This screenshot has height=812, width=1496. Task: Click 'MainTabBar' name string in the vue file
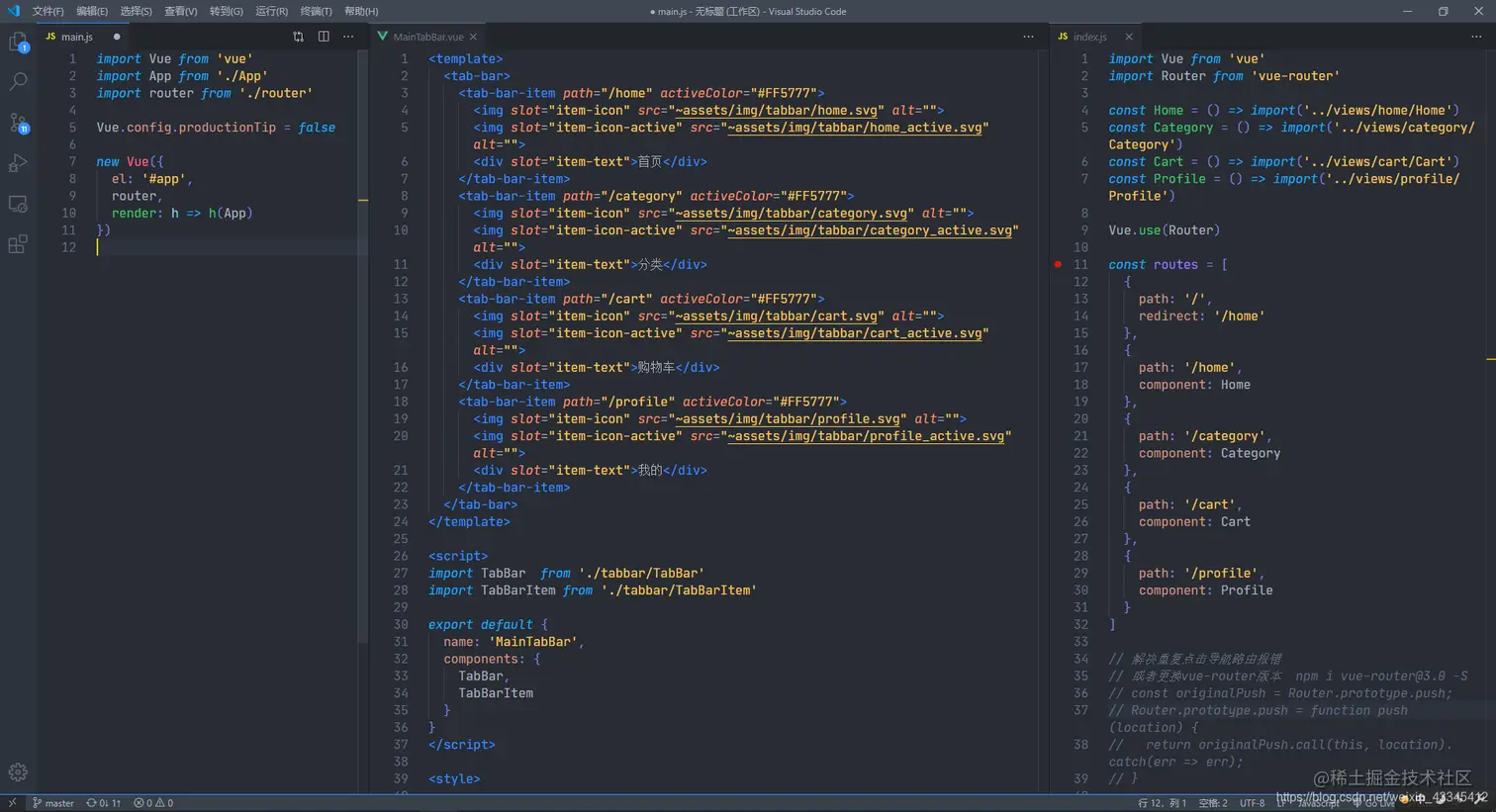(x=533, y=642)
